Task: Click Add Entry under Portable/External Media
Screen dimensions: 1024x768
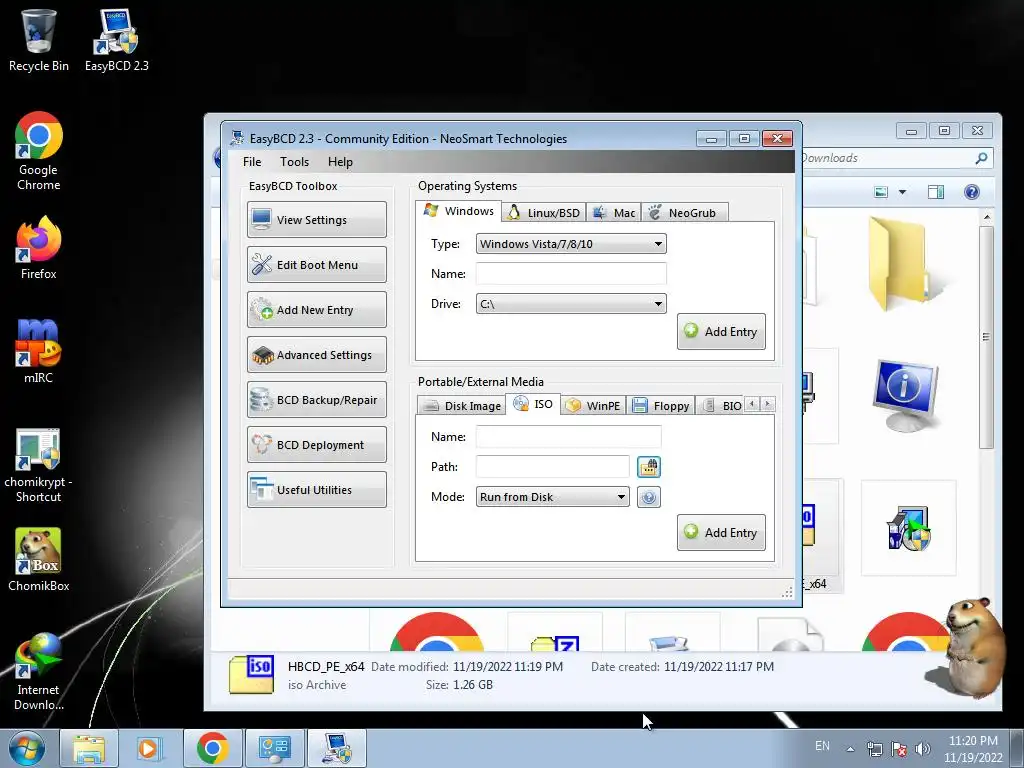Action: [721, 532]
